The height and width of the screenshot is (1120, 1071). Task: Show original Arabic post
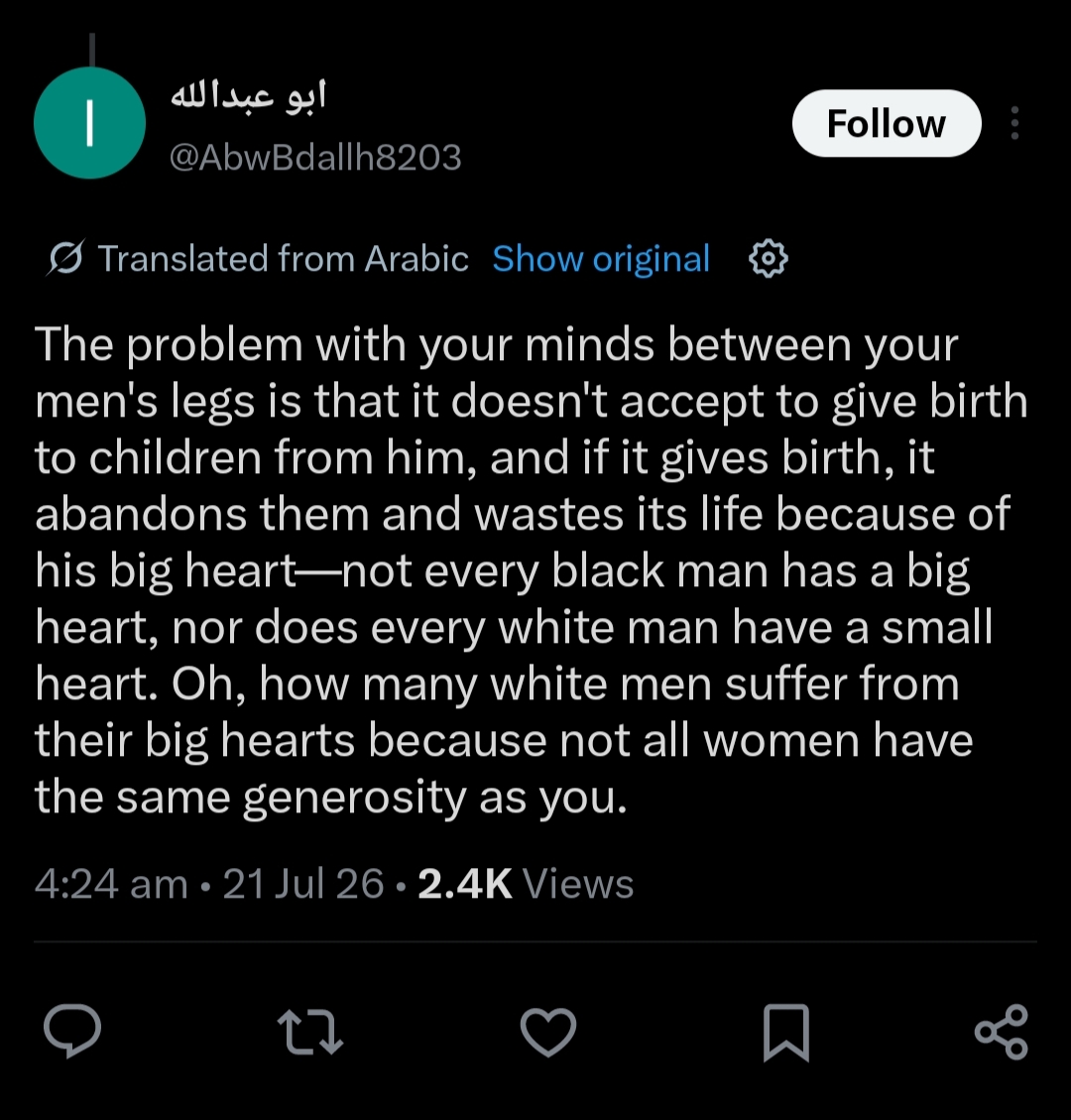coord(601,258)
